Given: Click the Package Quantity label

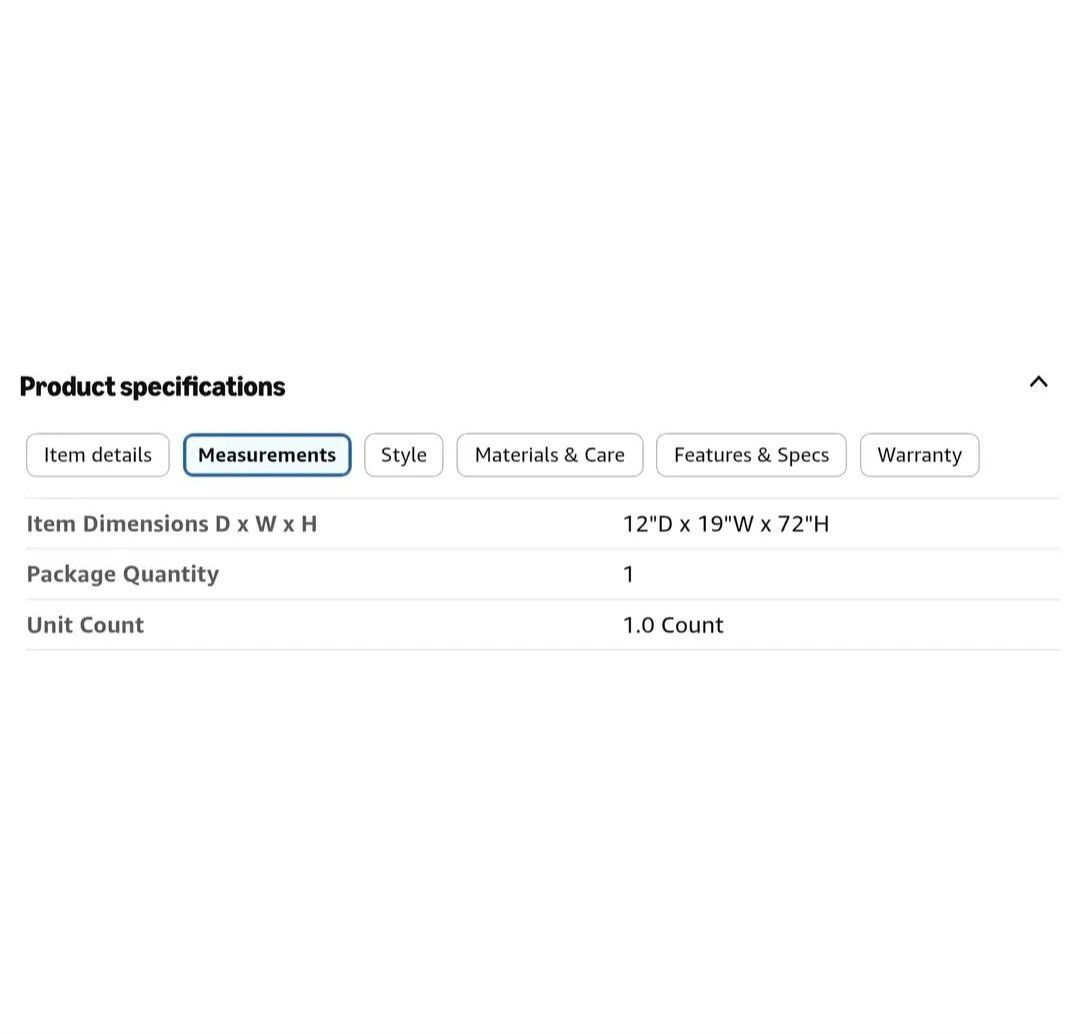Looking at the screenshot, I should coord(123,574).
